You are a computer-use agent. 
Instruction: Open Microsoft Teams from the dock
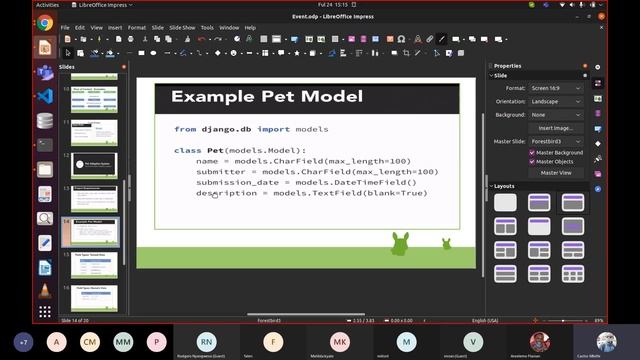45,72
